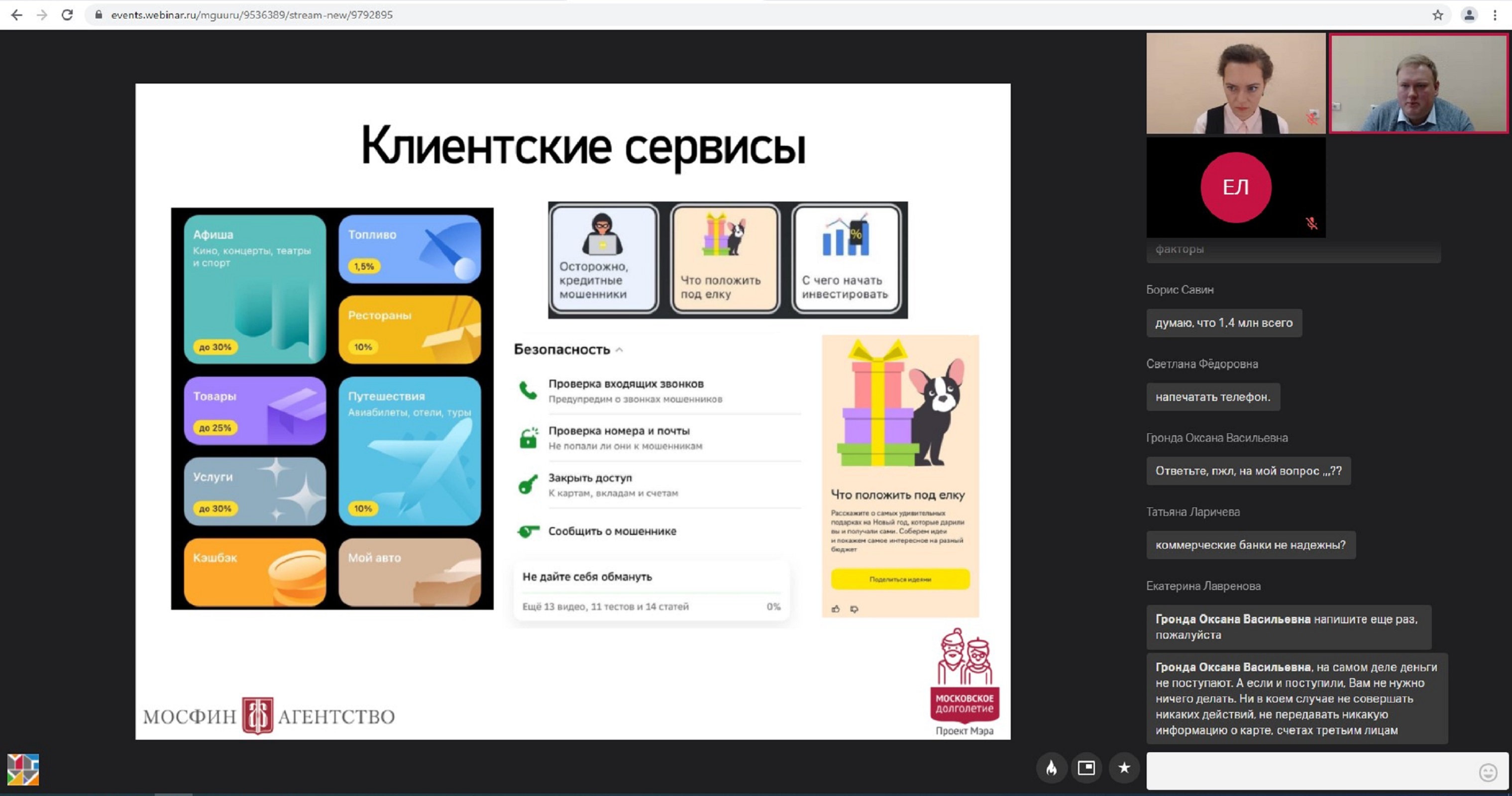Click the browser address bar URL
Image resolution: width=1512 pixels, height=796 pixels.
pyautogui.click(x=252, y=14)
